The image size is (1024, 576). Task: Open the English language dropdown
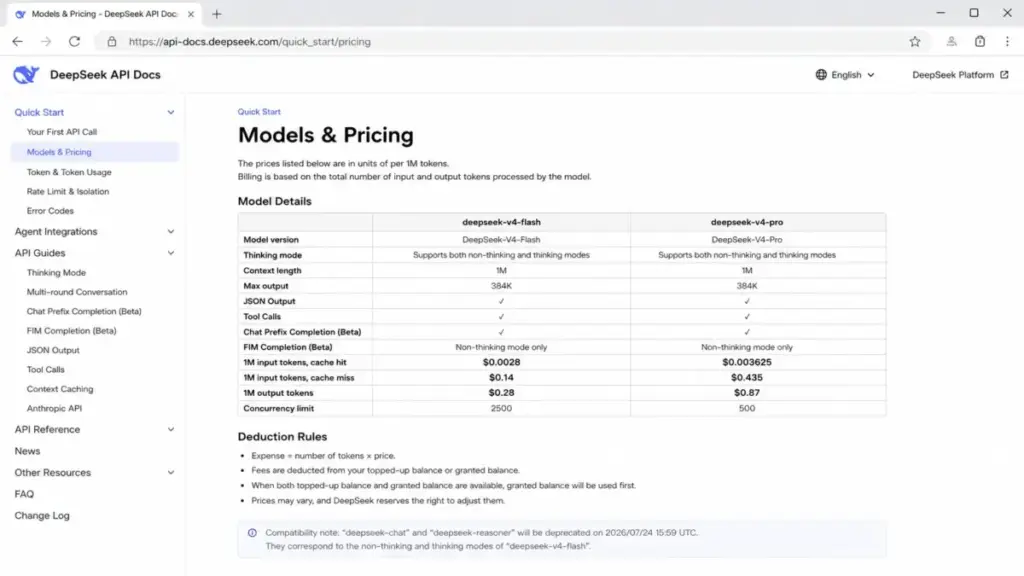coord(845,74)
